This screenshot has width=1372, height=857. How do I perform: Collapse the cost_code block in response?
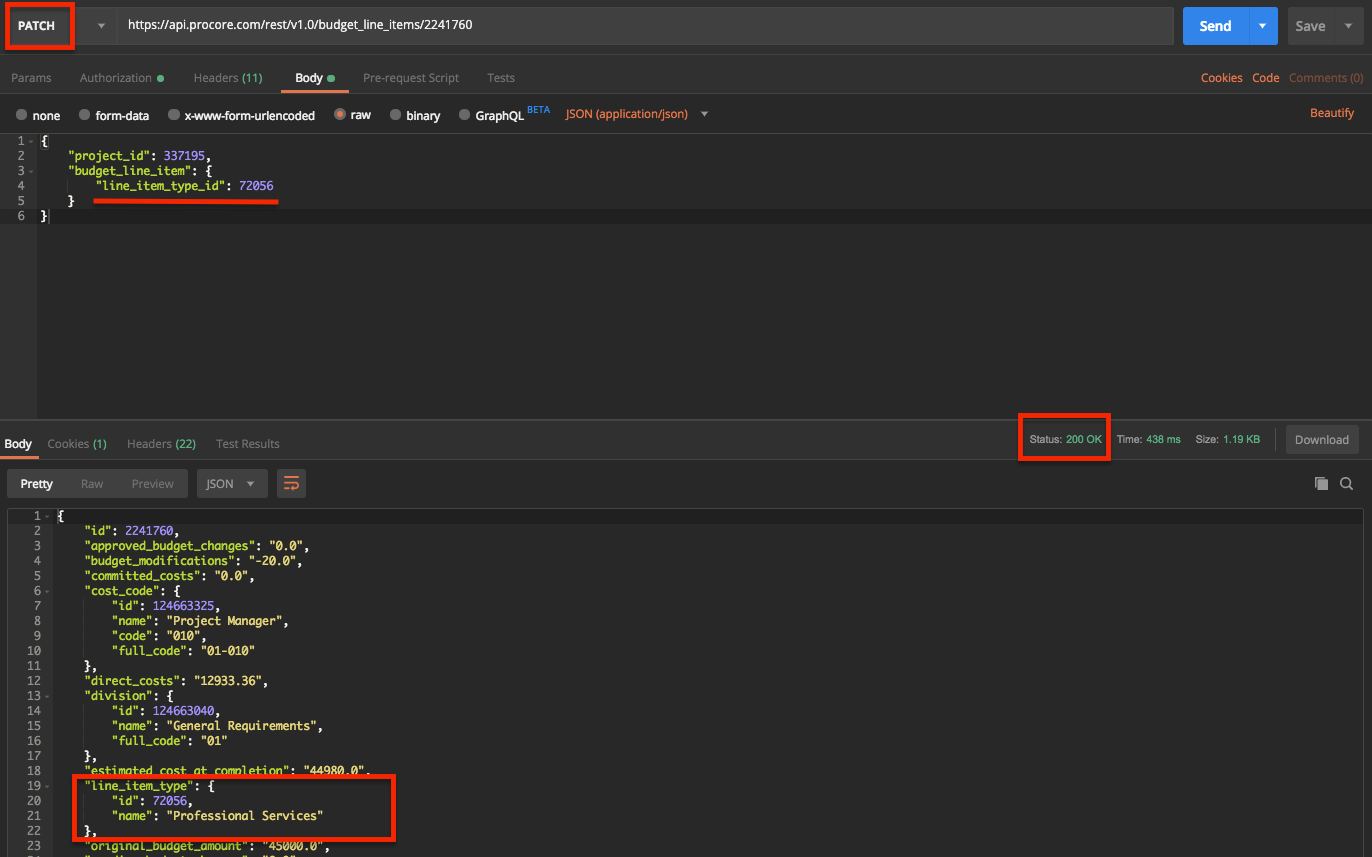[48, 591]
